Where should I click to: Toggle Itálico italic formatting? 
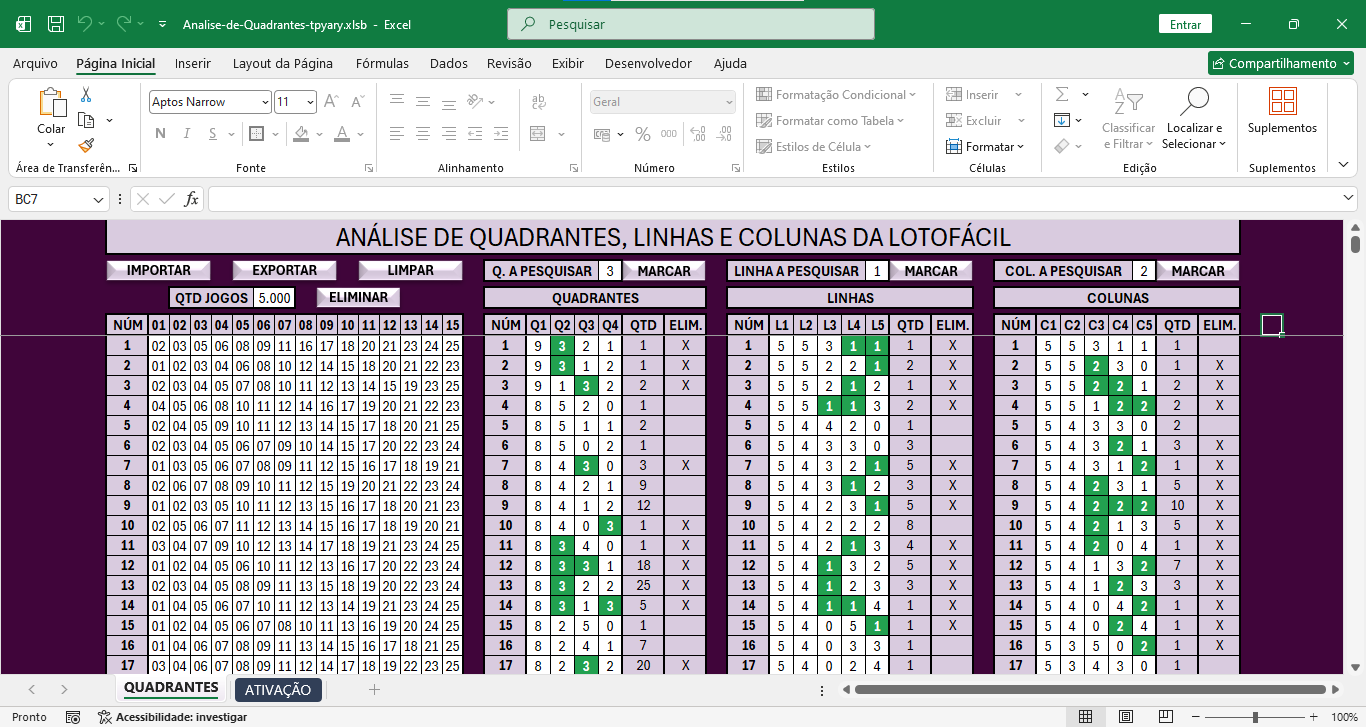click(x=188, y=134)
